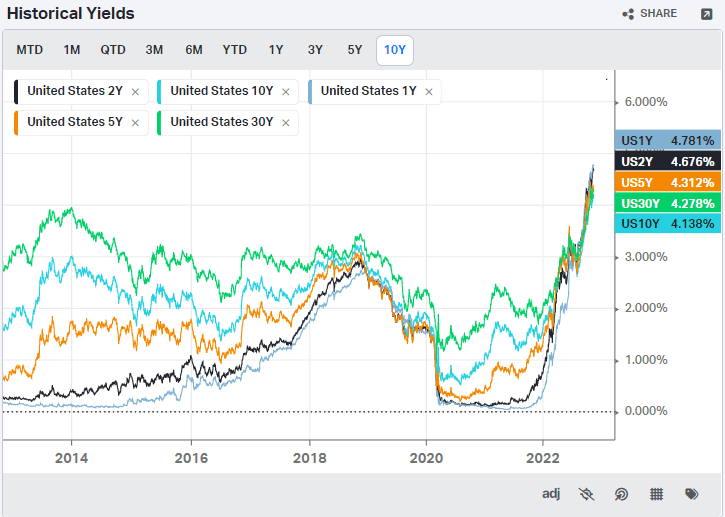Select the YTD time range
The height and width of the screenshot is (517, 725).
pos(234,50)
